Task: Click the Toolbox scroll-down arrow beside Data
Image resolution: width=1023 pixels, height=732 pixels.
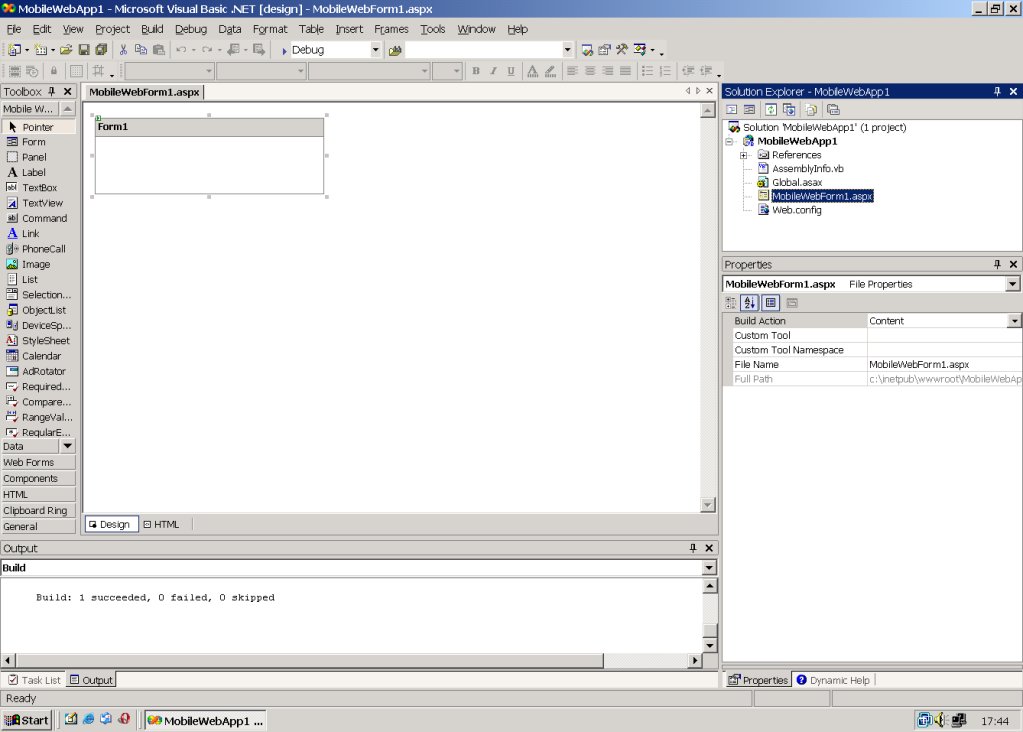Action: click(67, 446)
